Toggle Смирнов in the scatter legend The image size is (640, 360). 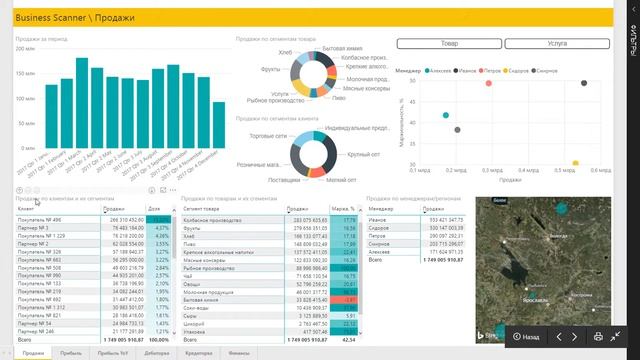click(x=544, y=71)
